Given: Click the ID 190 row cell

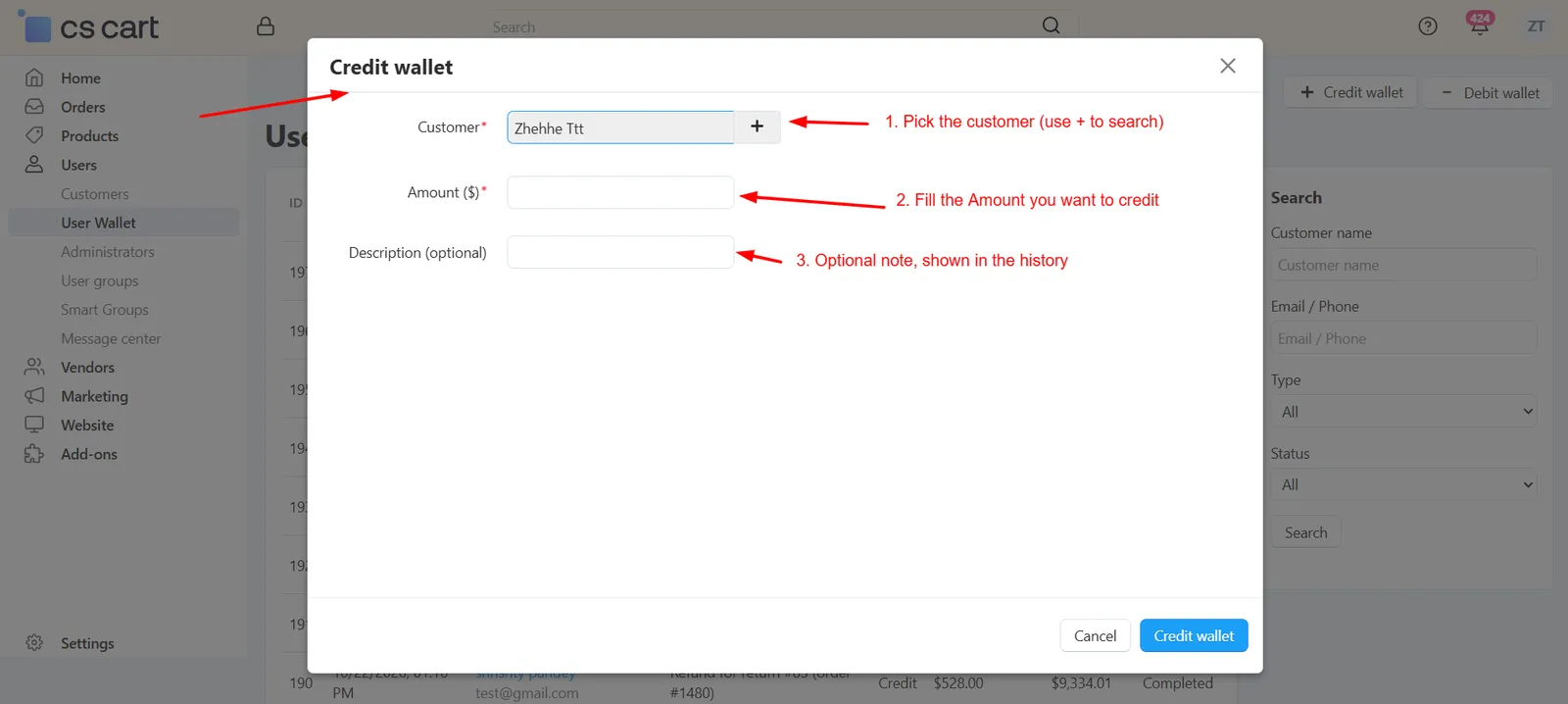Looking at the screenshot, I should coord(301,683).
